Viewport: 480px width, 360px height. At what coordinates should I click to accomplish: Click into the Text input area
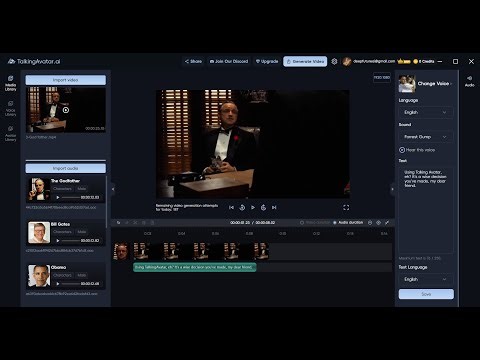[x=426, y=209]
